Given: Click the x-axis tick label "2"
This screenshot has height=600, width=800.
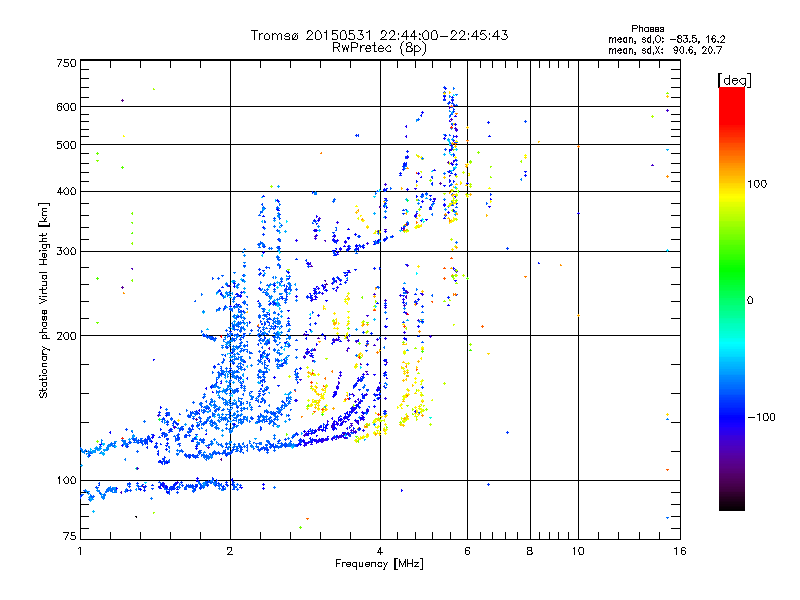Looking at the screenshot, I should 230,551.
